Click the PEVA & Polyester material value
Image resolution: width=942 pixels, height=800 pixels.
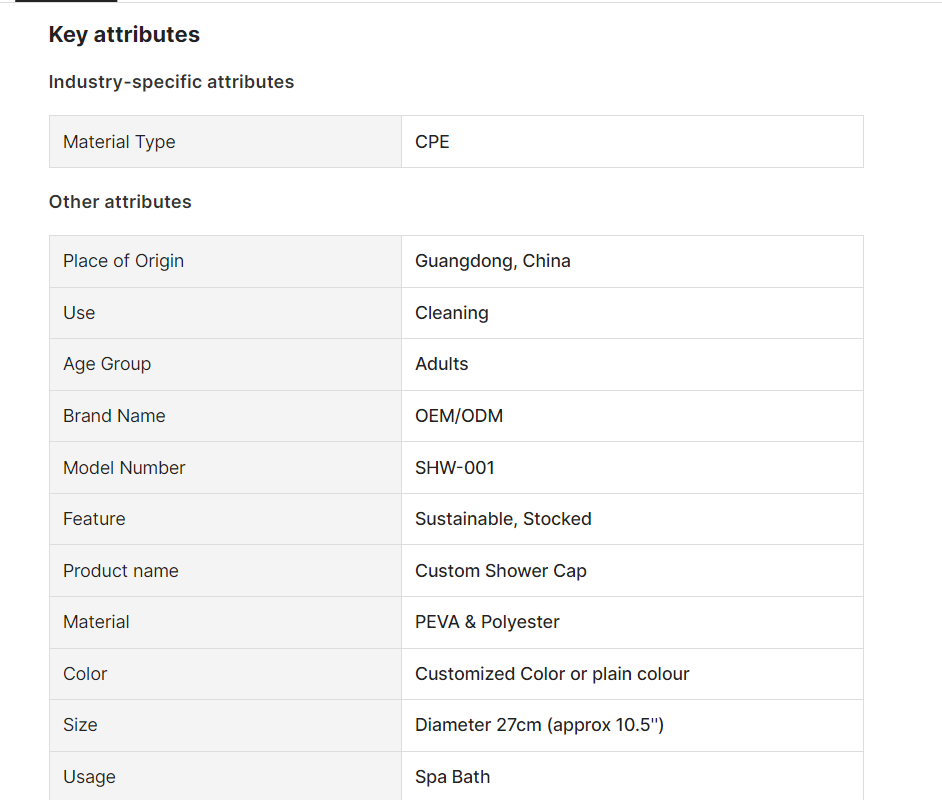(x=487, y=622)
